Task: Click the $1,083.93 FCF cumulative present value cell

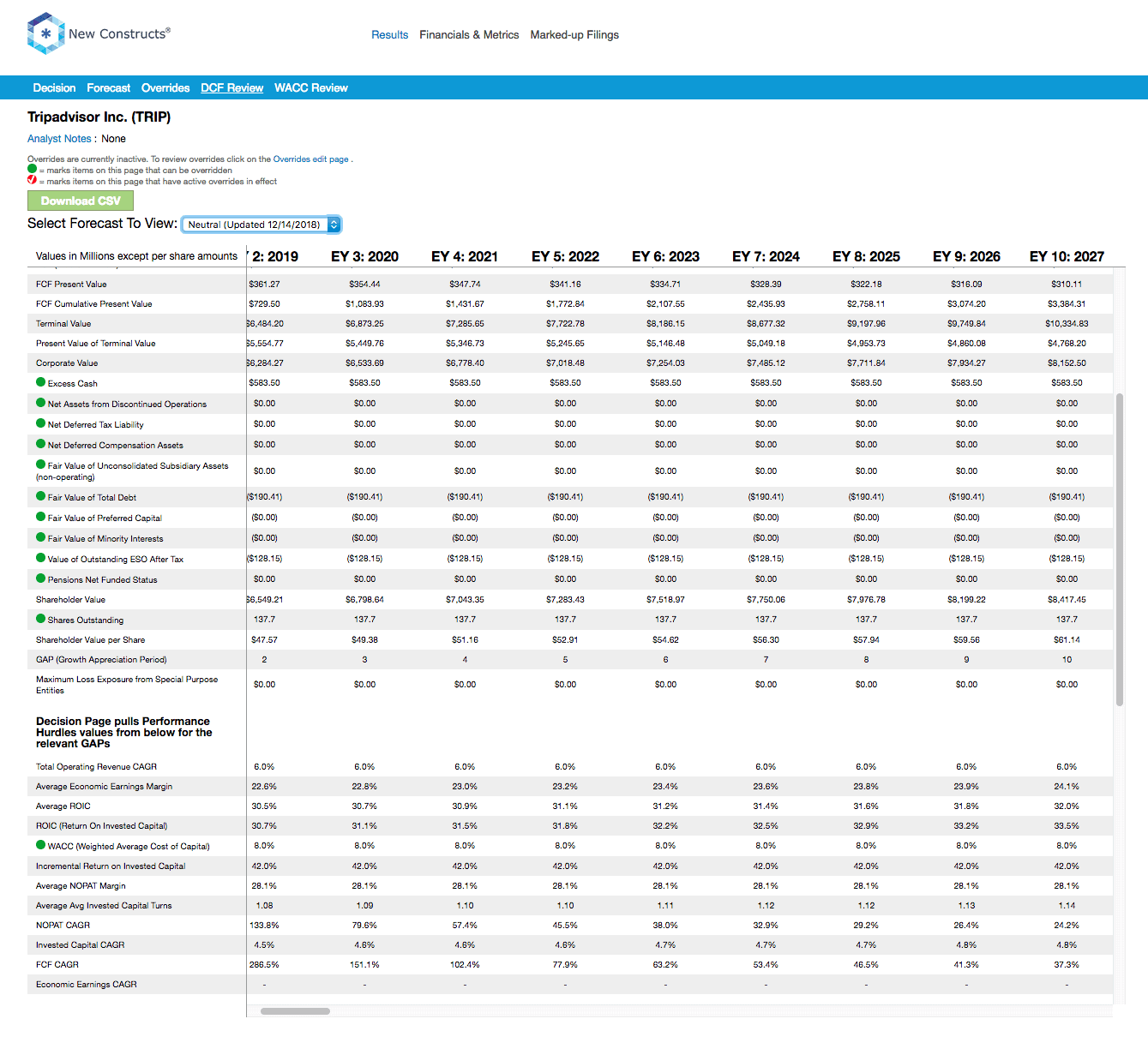Action: pyautogui.click(x=364, y=304)
